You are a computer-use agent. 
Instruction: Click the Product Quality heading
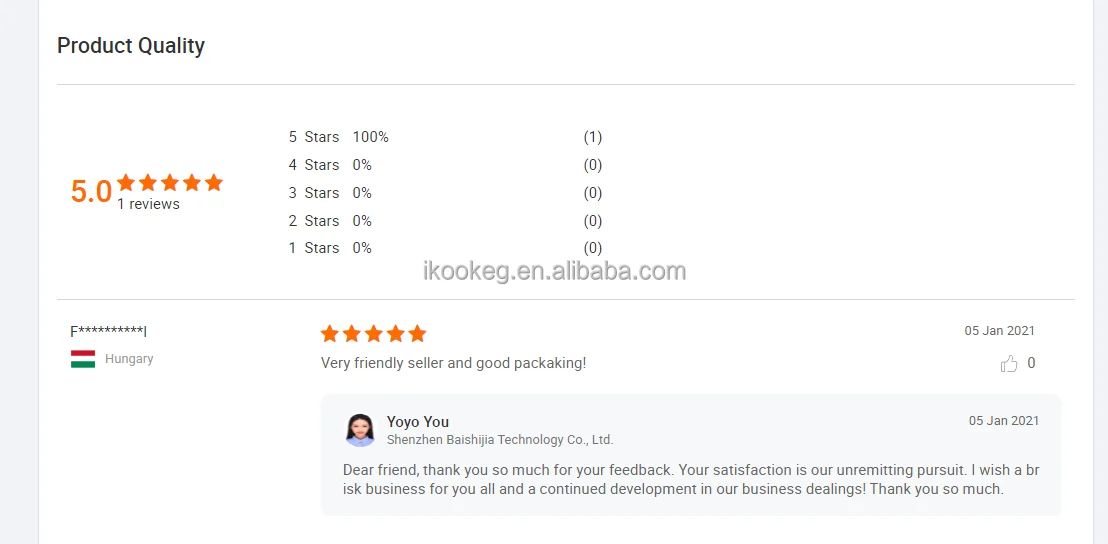[x=131, y=46]
